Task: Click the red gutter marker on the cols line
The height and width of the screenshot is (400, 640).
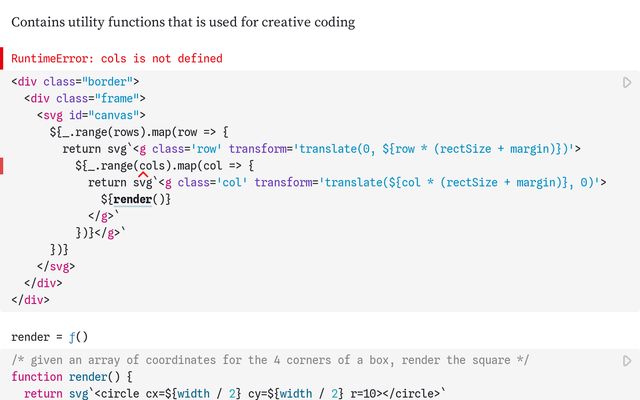Action: coord(3,166)
